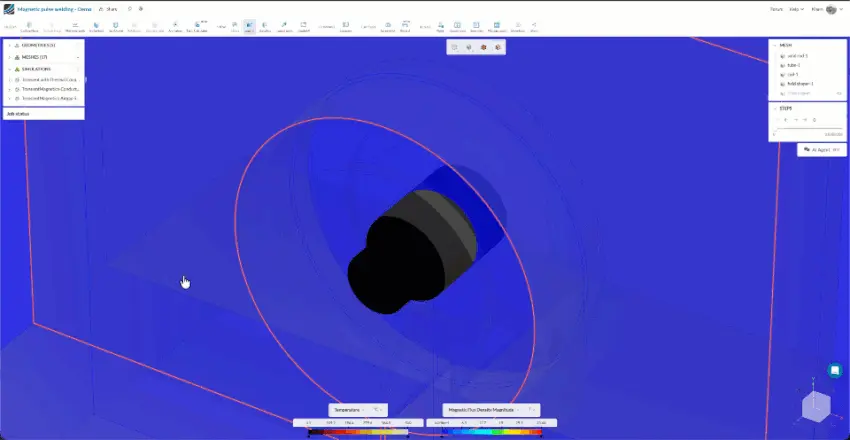The image size is (850, 440).
Task: Open the Animation filter tool
Action: 175,27
